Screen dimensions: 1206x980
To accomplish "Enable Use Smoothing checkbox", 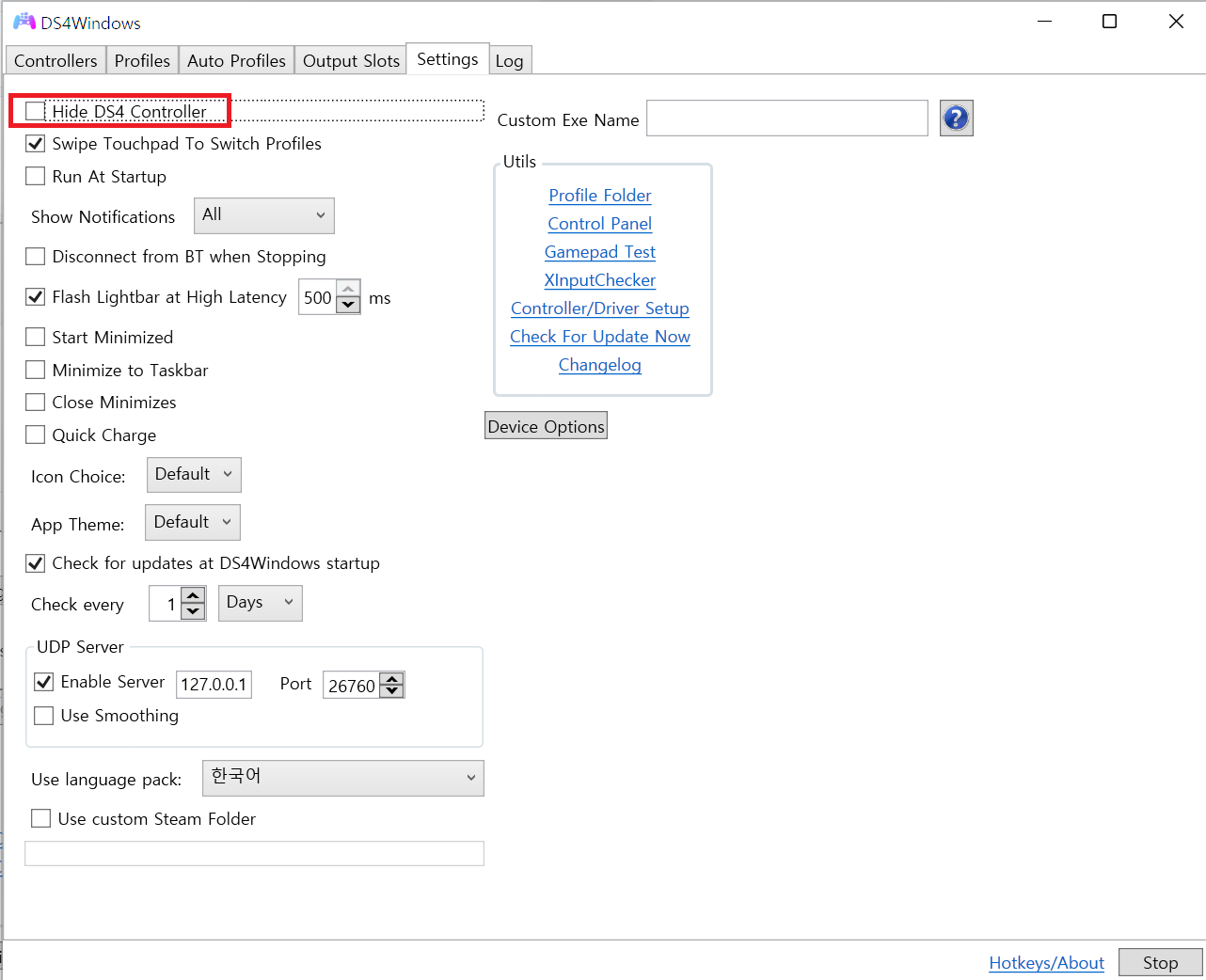I will point(43,716).
